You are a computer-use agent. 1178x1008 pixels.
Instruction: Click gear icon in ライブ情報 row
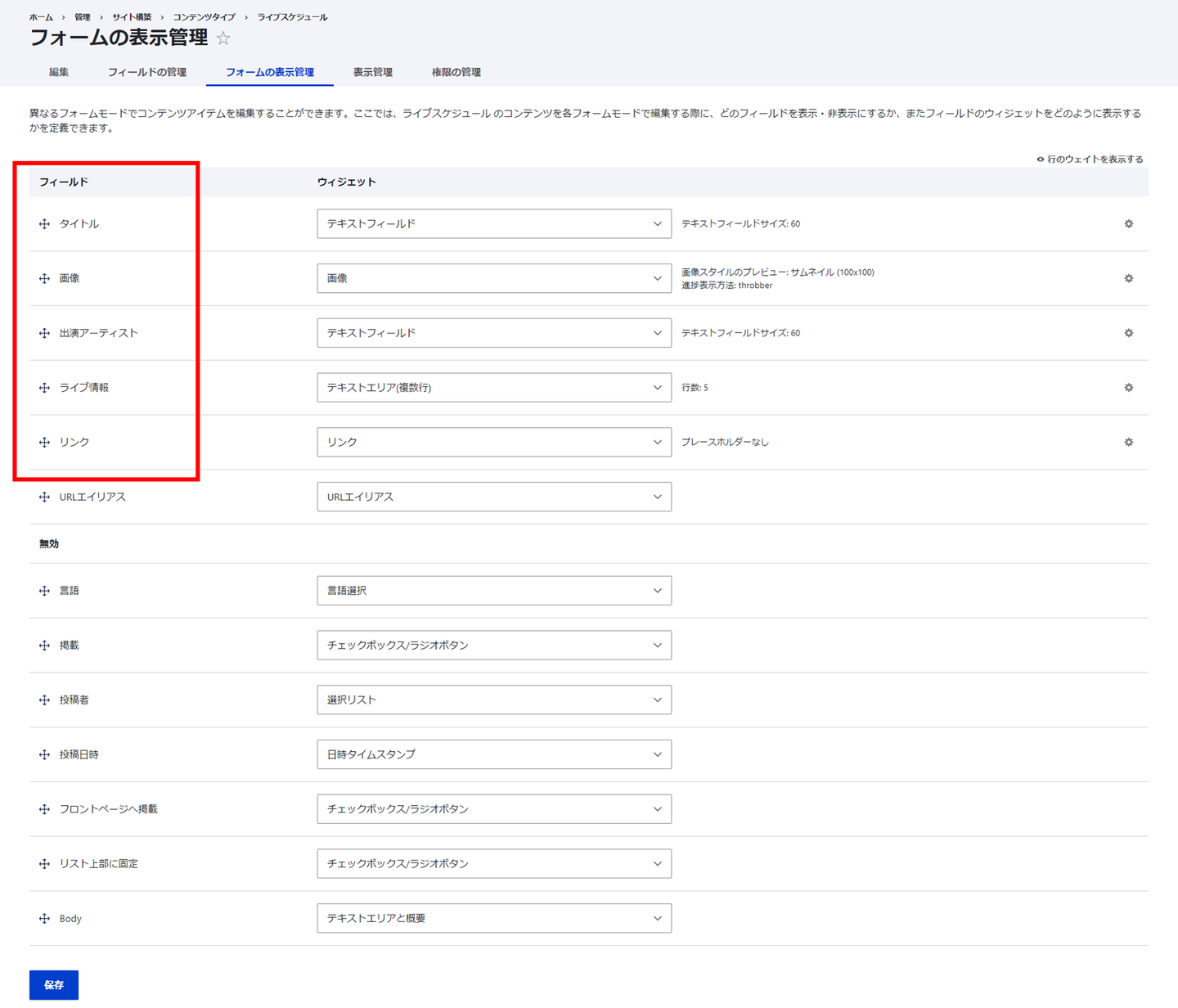point(1128,388)
